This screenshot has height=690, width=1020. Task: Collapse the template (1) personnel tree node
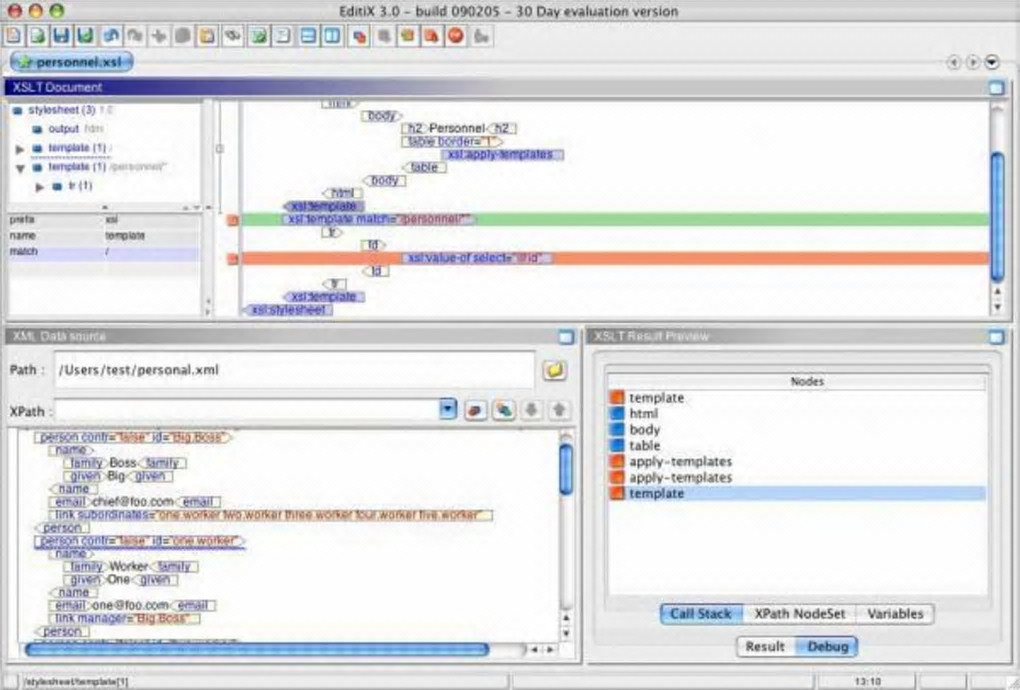coord(20,168)
